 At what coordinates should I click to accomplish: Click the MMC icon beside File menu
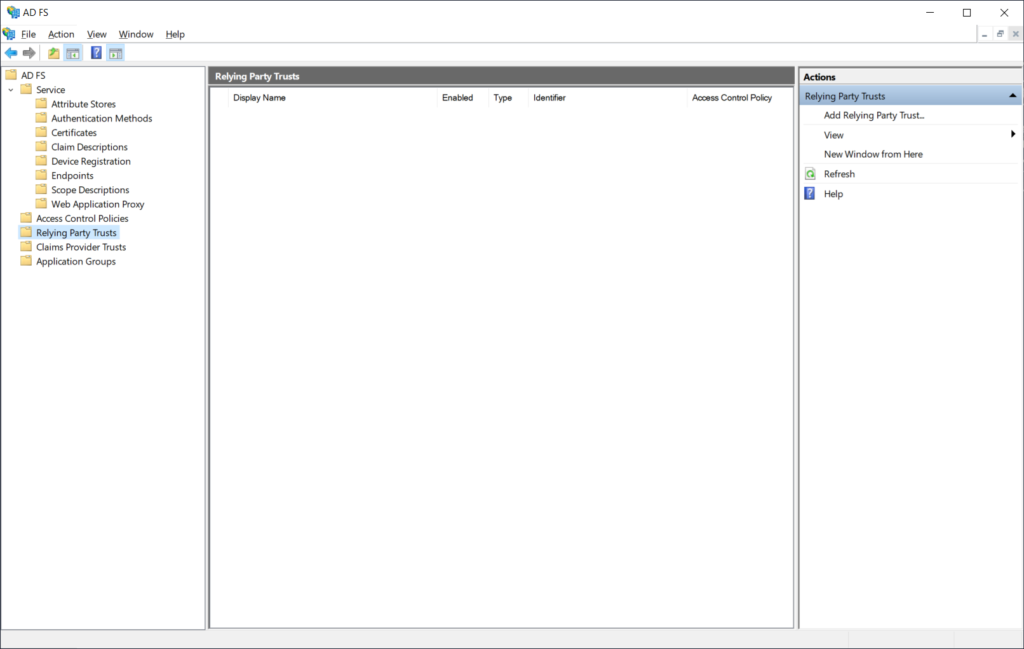pyautogui.click(x=9, y=33)
